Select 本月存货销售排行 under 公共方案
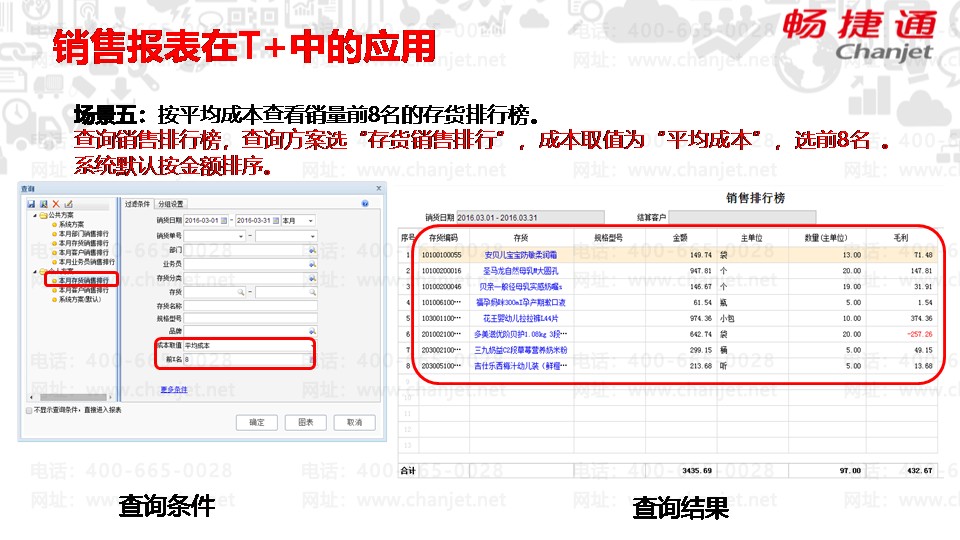The width and height of the screenshot is (960, 540). (83, 243)
